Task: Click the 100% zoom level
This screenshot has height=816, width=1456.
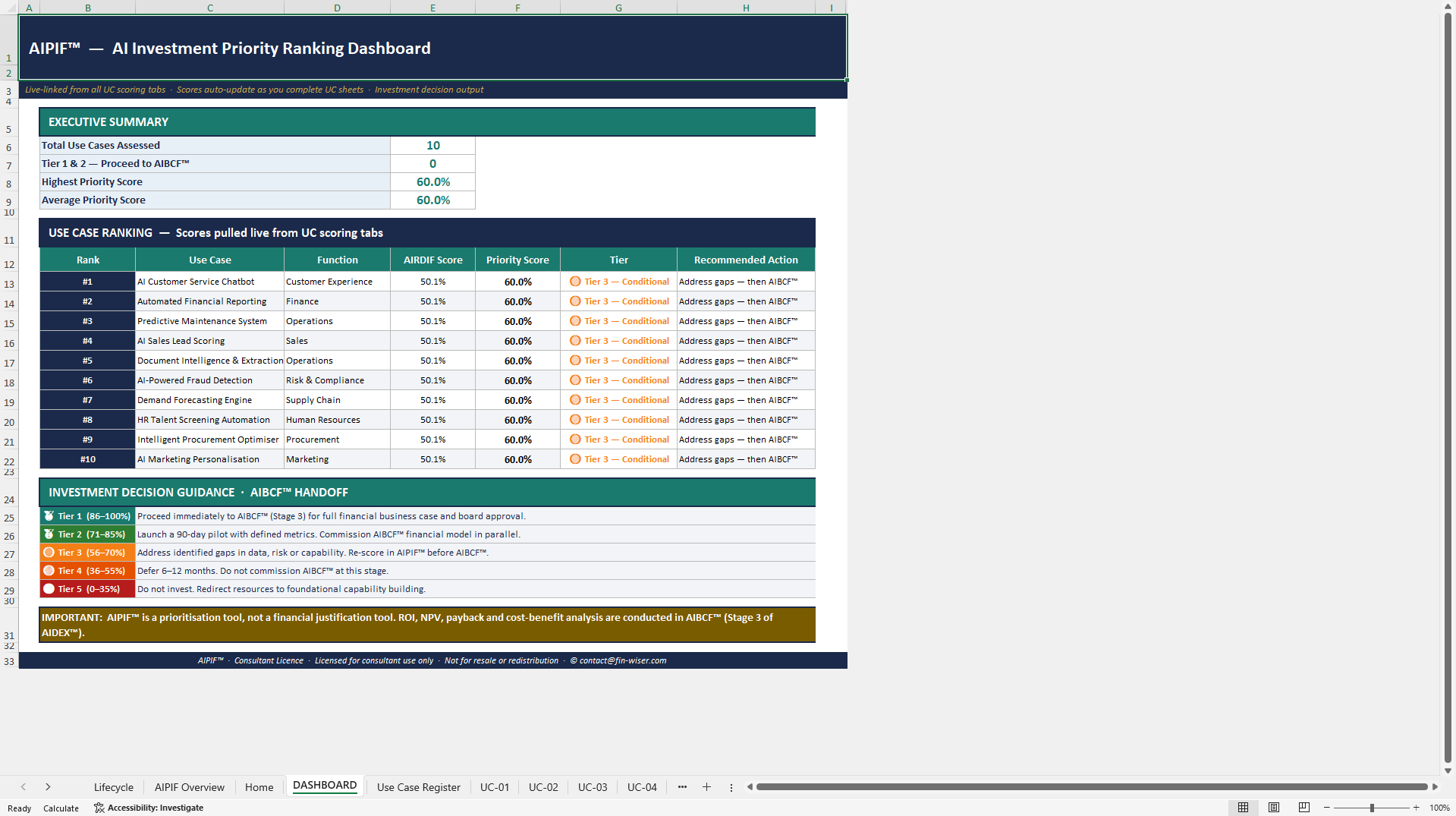Action: pos(1439,808)
